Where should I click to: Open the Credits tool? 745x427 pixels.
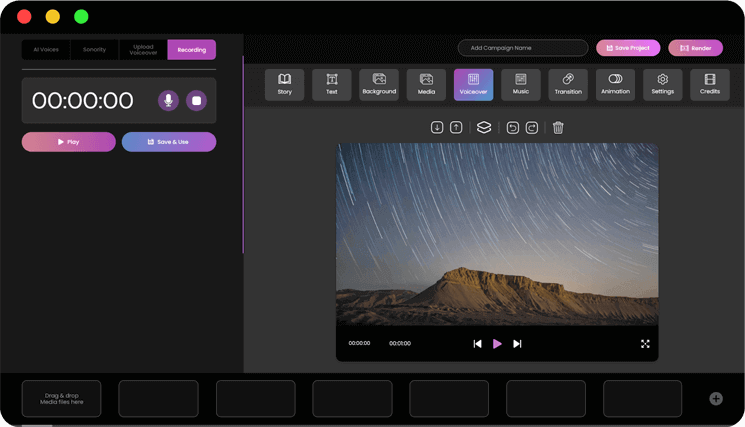710,84
